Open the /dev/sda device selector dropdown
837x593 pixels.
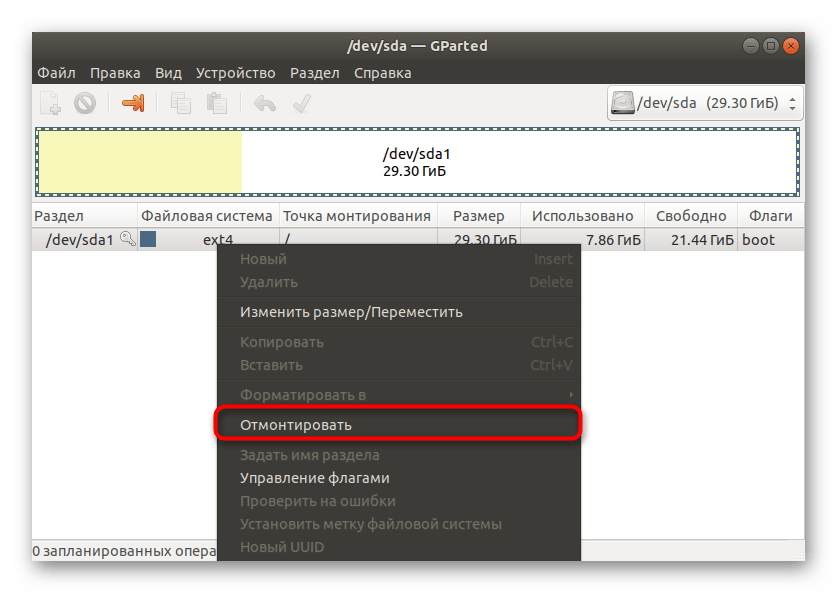point(705,103)
